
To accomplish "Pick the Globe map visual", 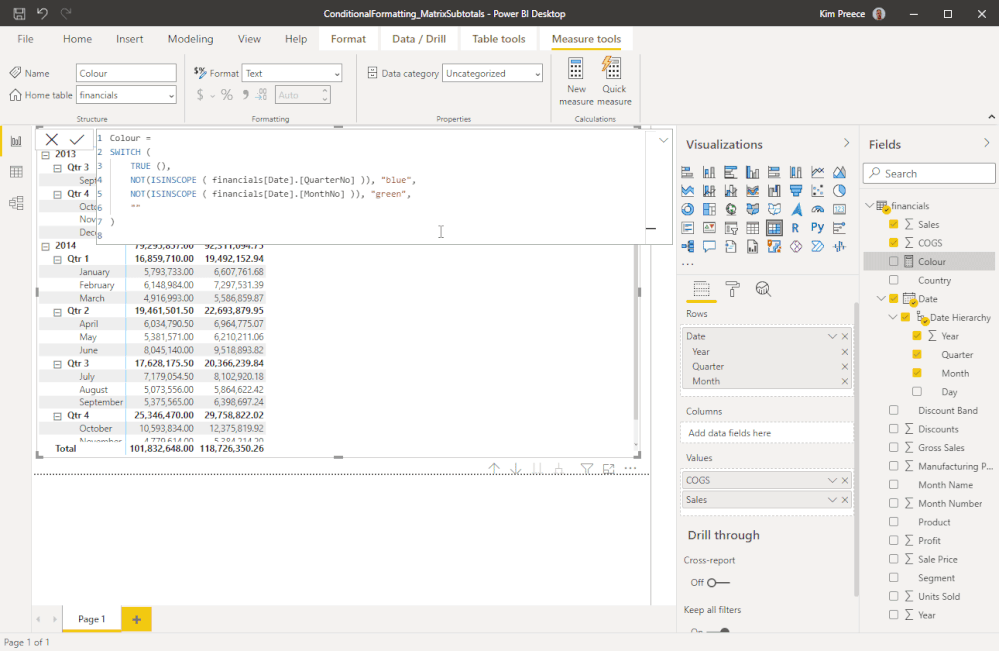I will point(731,209).
